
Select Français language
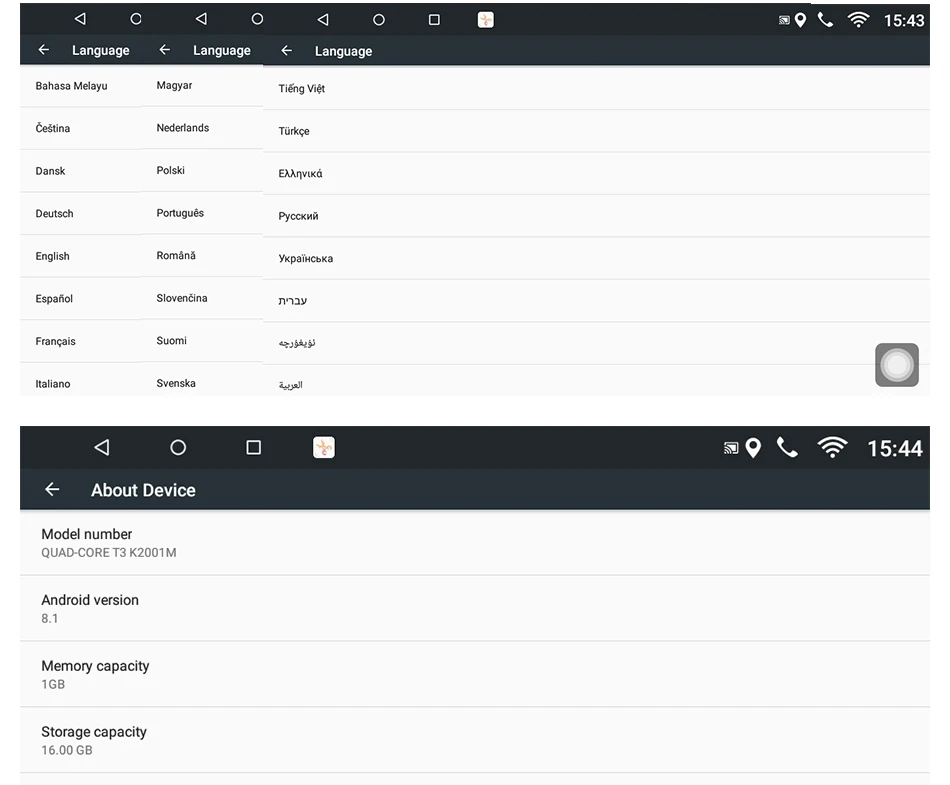81,341
